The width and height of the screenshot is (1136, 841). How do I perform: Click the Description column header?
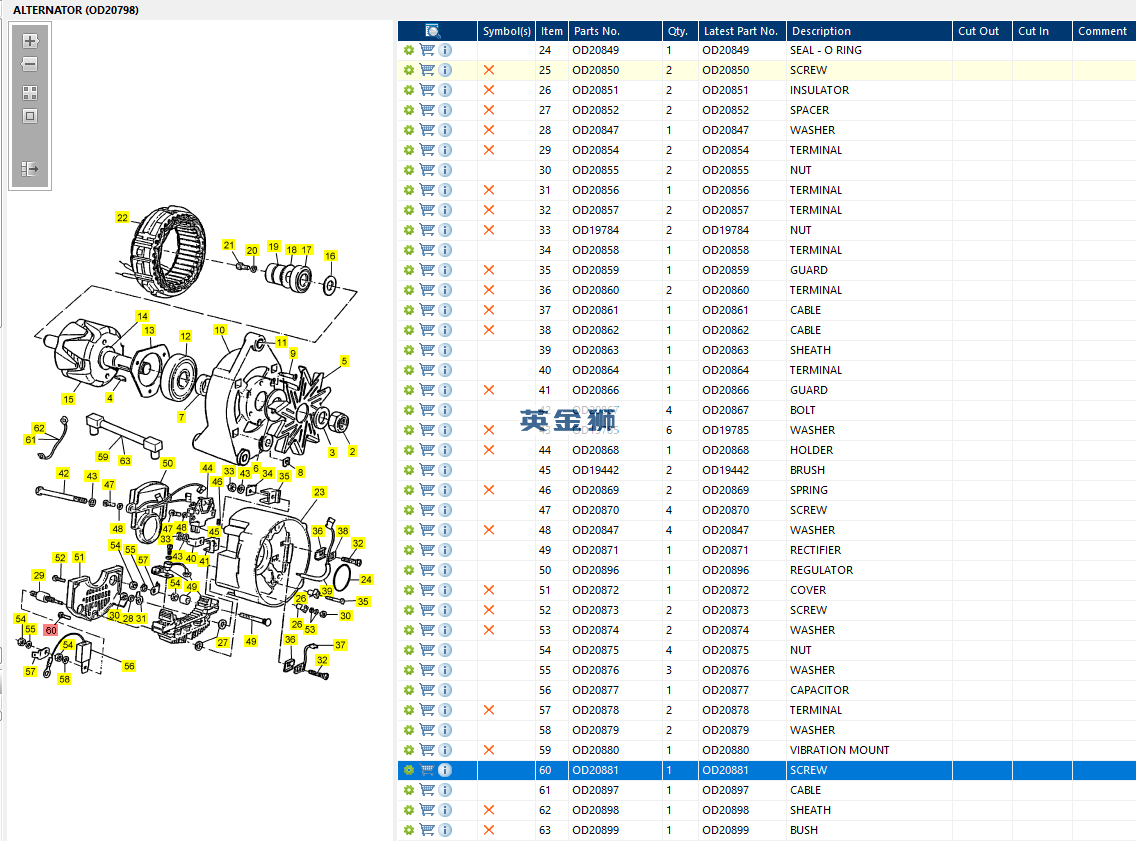point(820,31)
